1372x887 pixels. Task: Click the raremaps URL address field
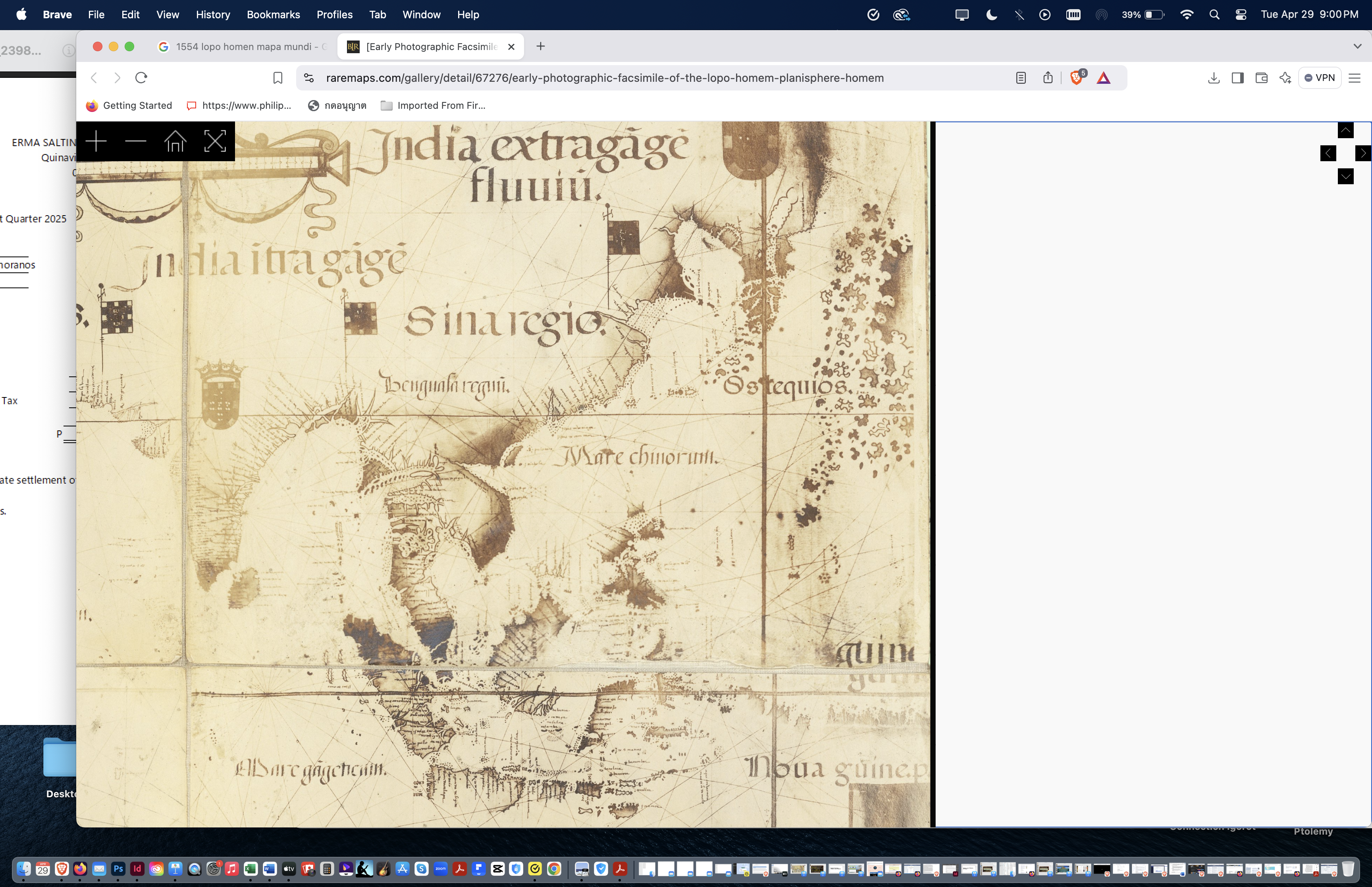click(605, 78)
